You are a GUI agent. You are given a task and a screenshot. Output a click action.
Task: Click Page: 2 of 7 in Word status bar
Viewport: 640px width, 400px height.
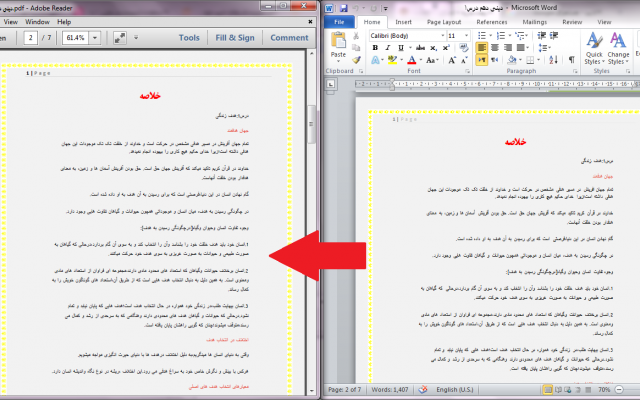(345, 389)
